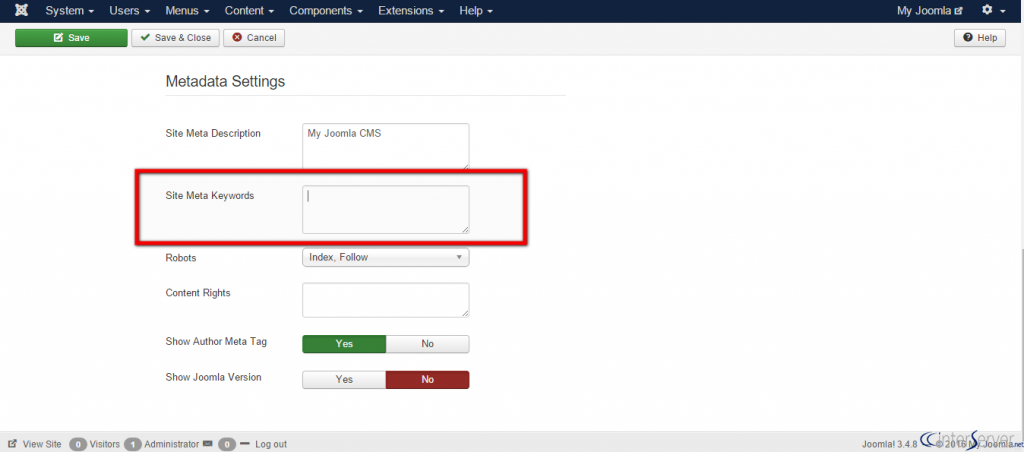Click the Visitors count badge

(78, 444)
